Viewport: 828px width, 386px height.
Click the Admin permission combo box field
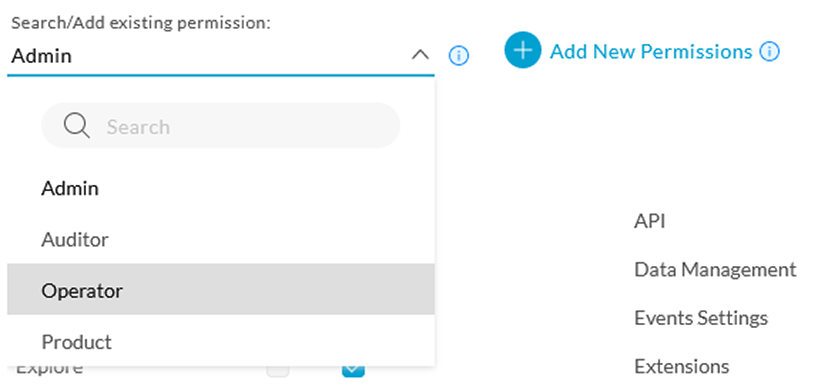tap(221, 55)
